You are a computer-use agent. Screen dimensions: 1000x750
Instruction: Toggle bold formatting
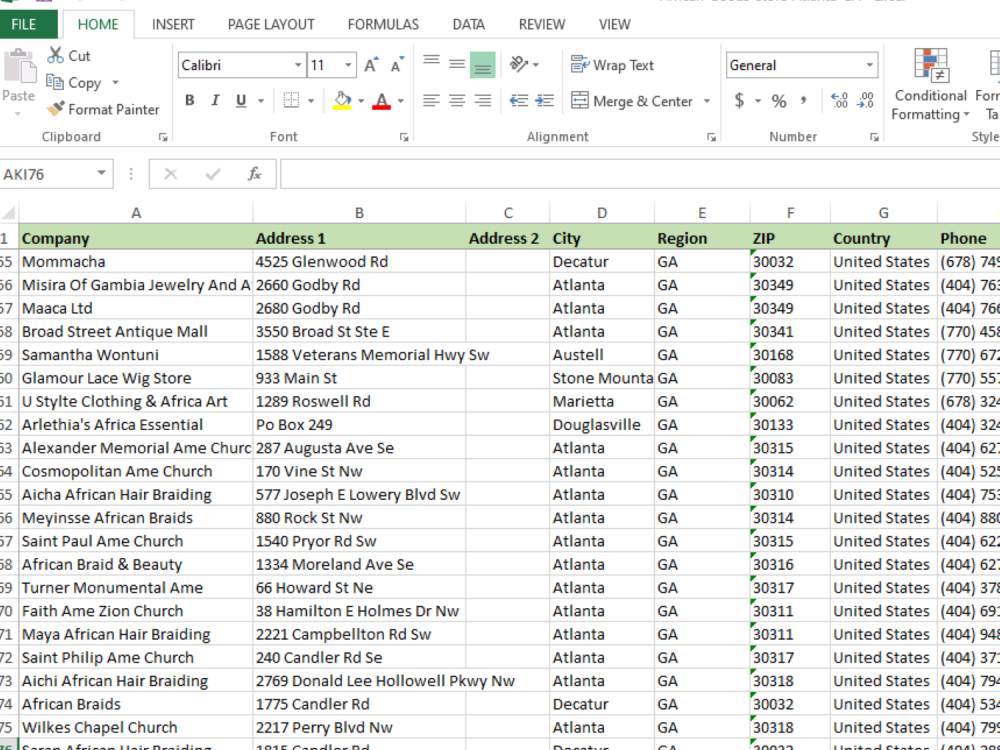coord(189,101)
